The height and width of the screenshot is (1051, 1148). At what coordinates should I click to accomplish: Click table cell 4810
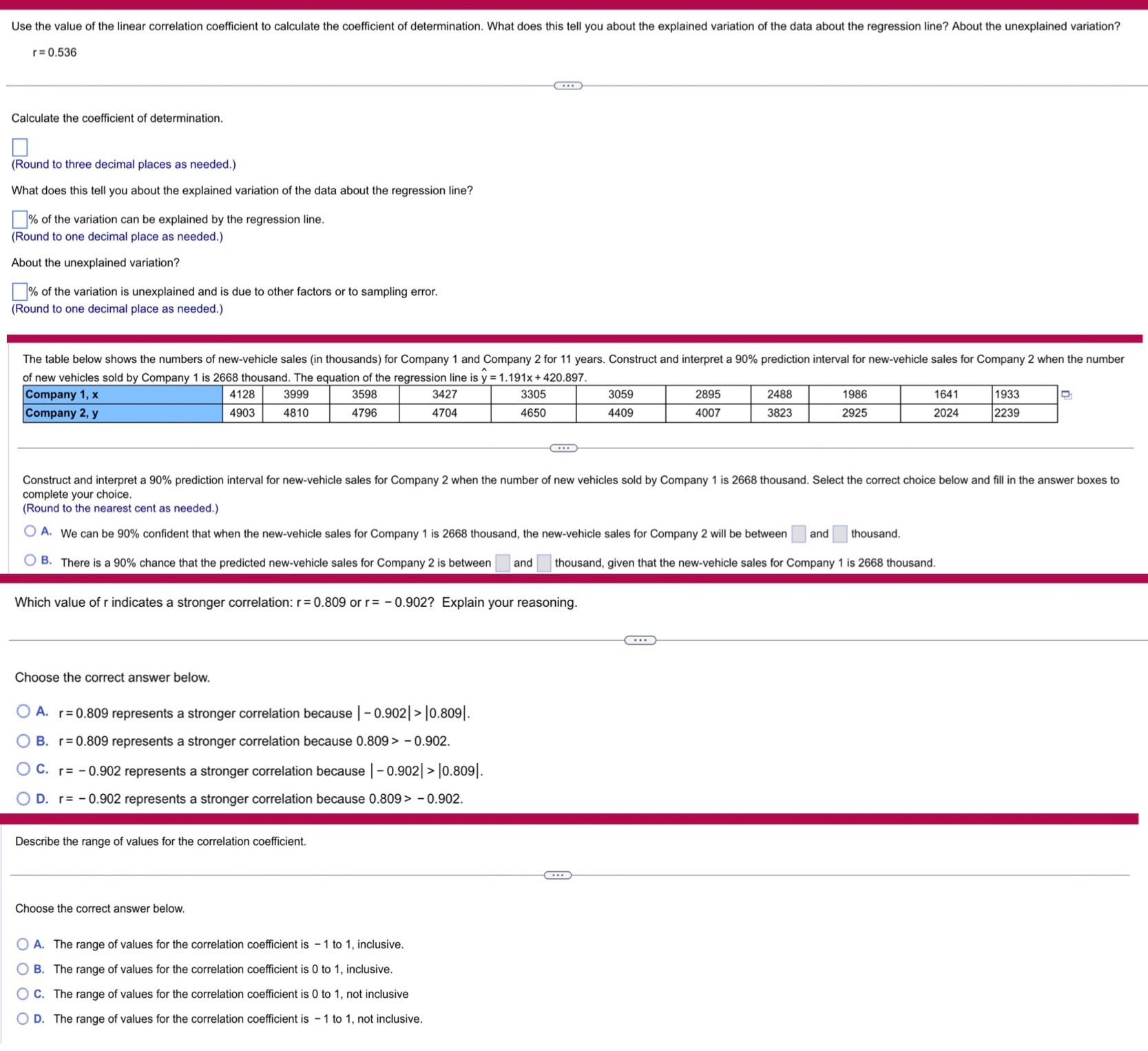coord(296,413)
